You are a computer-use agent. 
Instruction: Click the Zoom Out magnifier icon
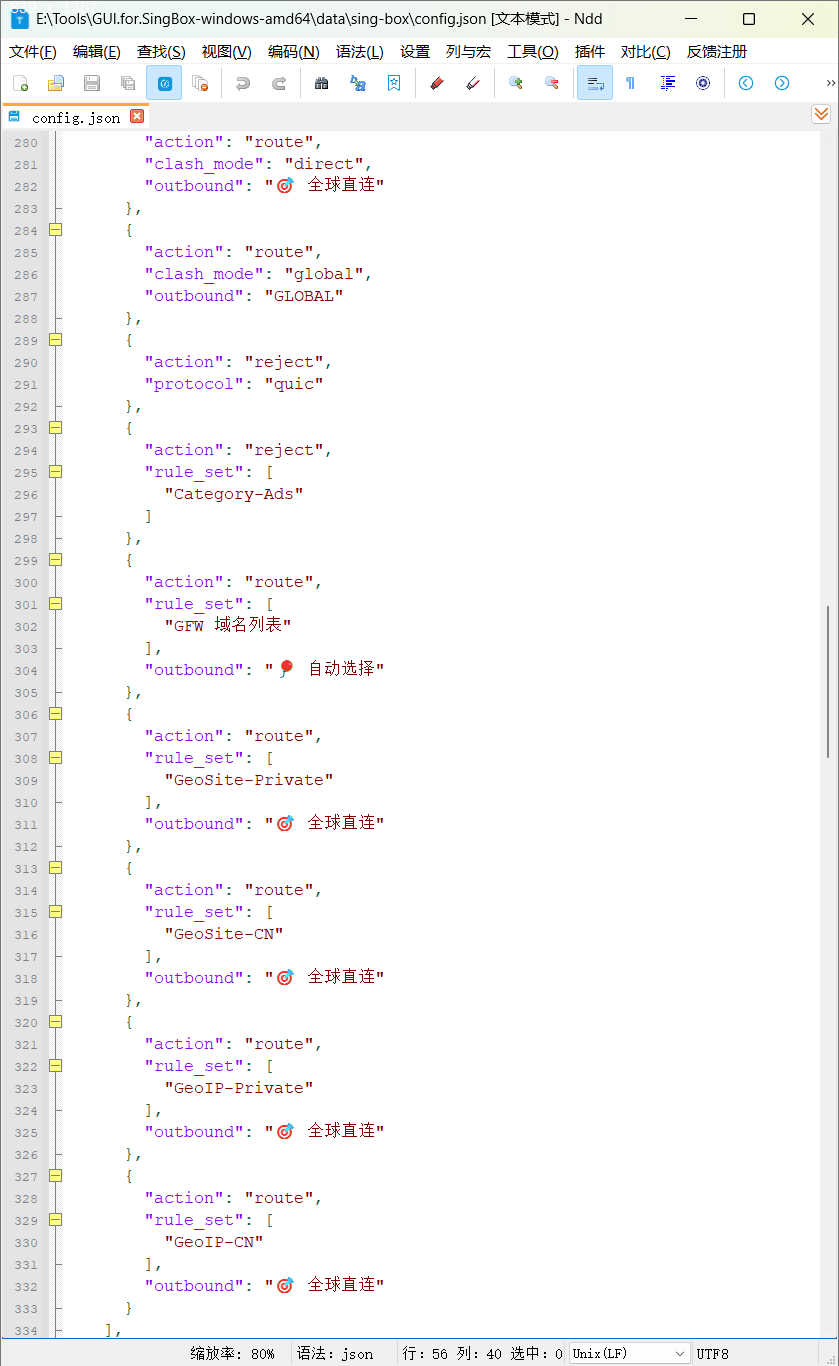coord(552,83)
